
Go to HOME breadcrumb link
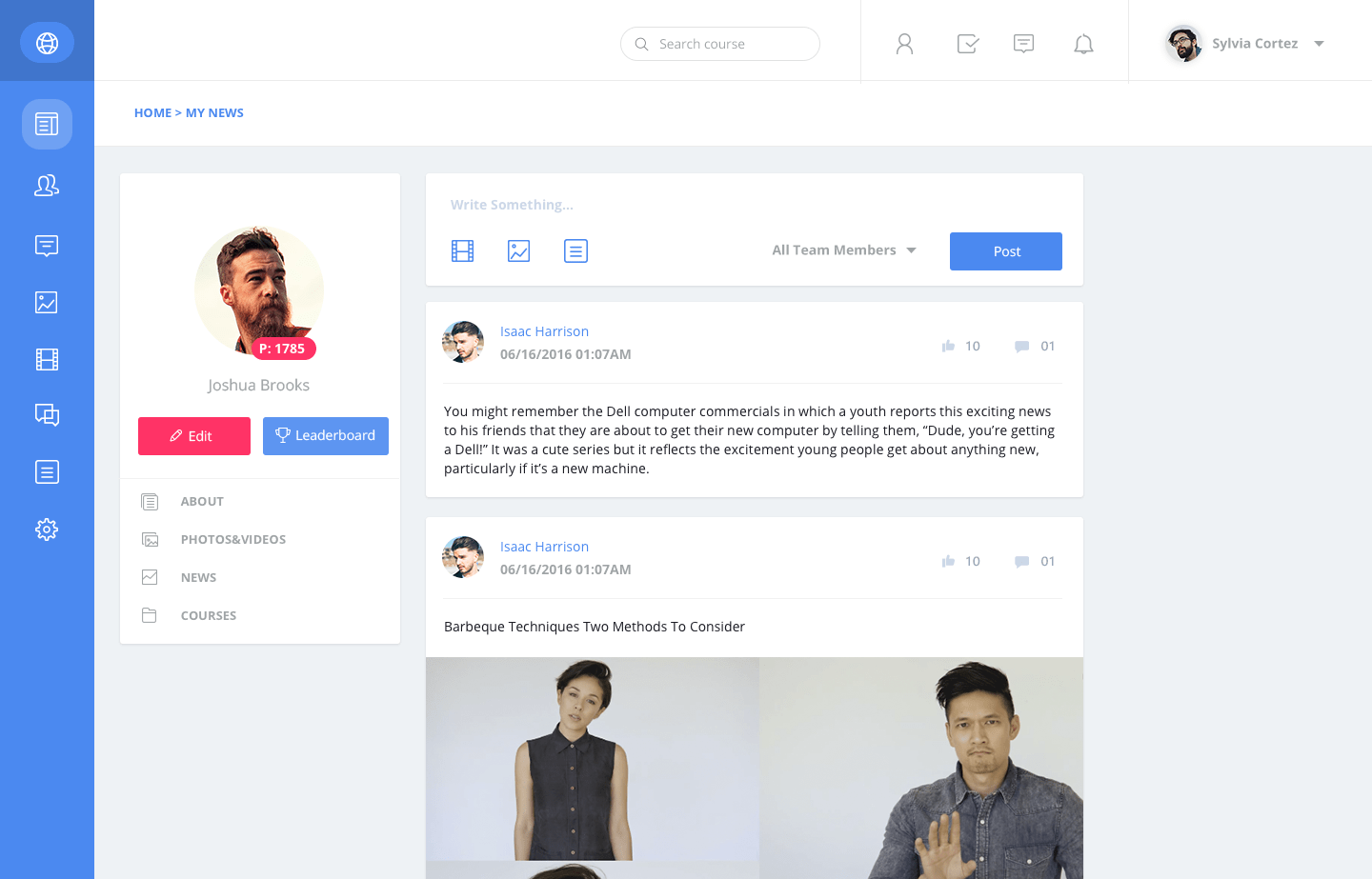[x=152, y=112]
